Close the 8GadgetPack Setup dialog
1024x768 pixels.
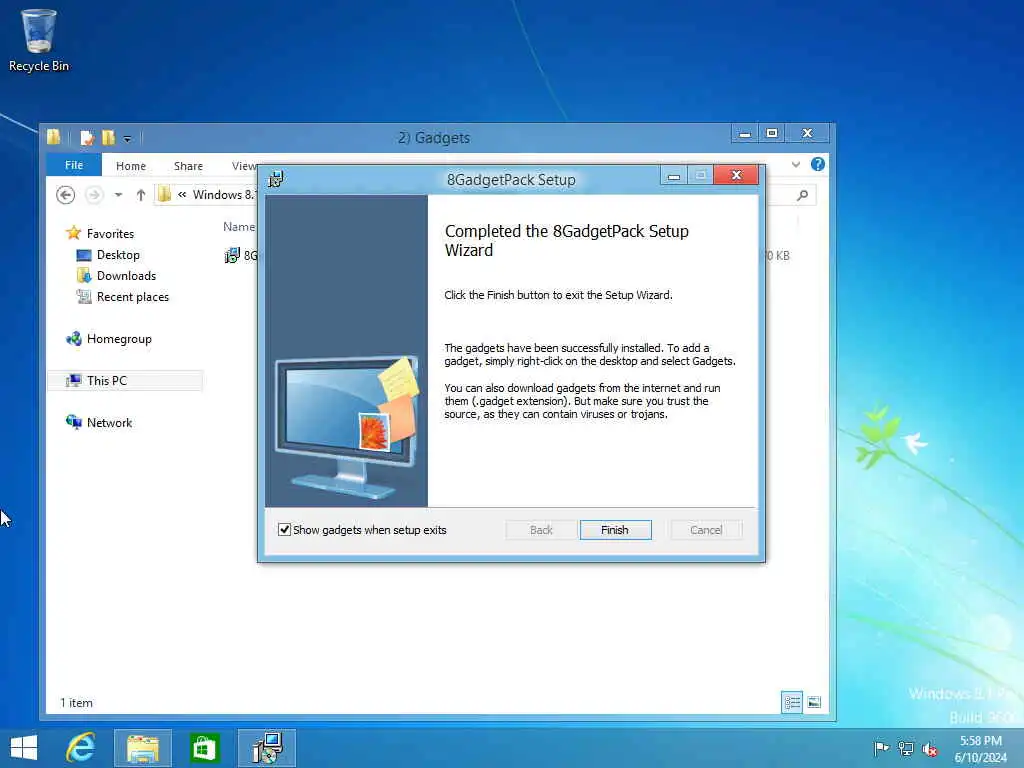coord(736,175)
